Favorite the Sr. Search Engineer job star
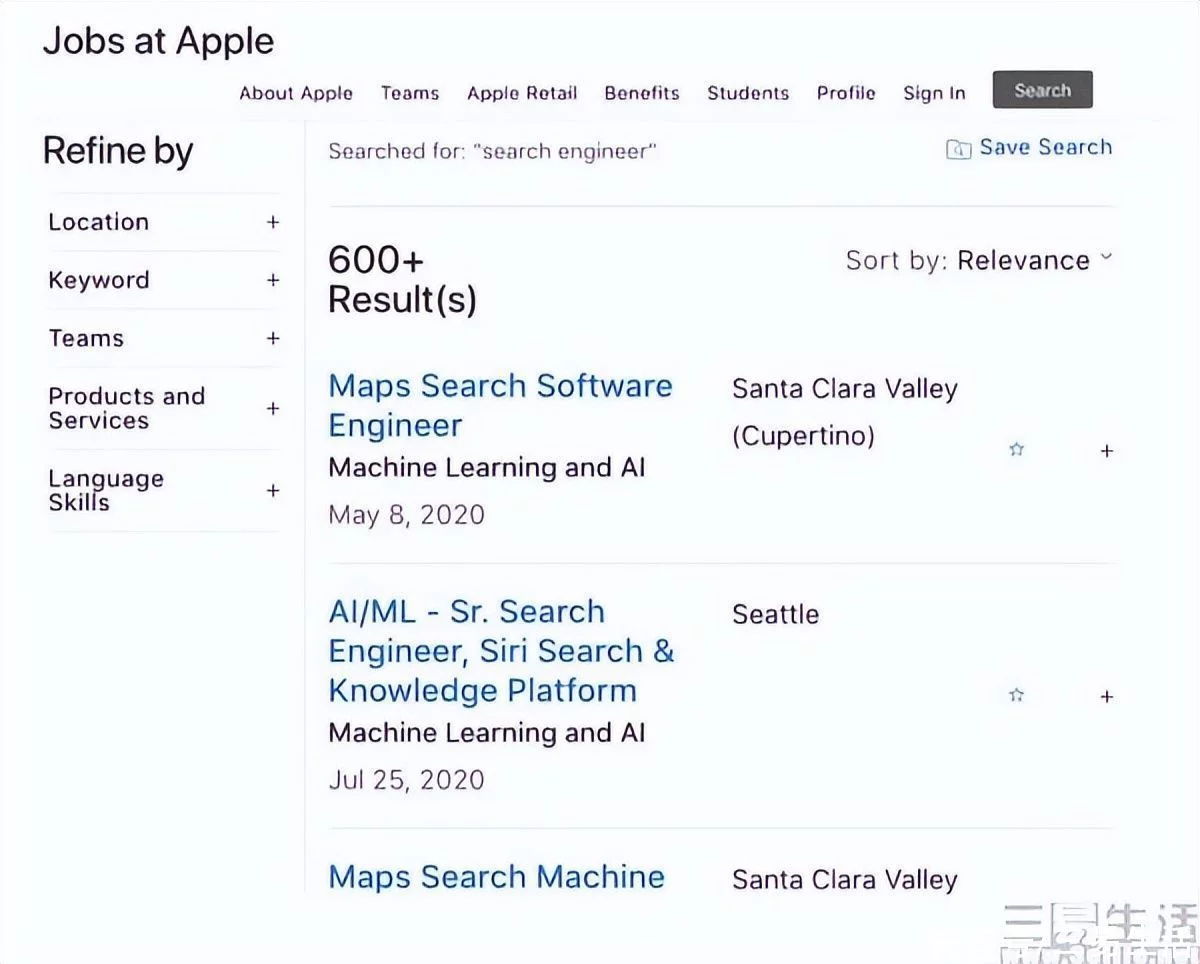The width and height of the screenshot is (1200, 964). (1016, 695)
